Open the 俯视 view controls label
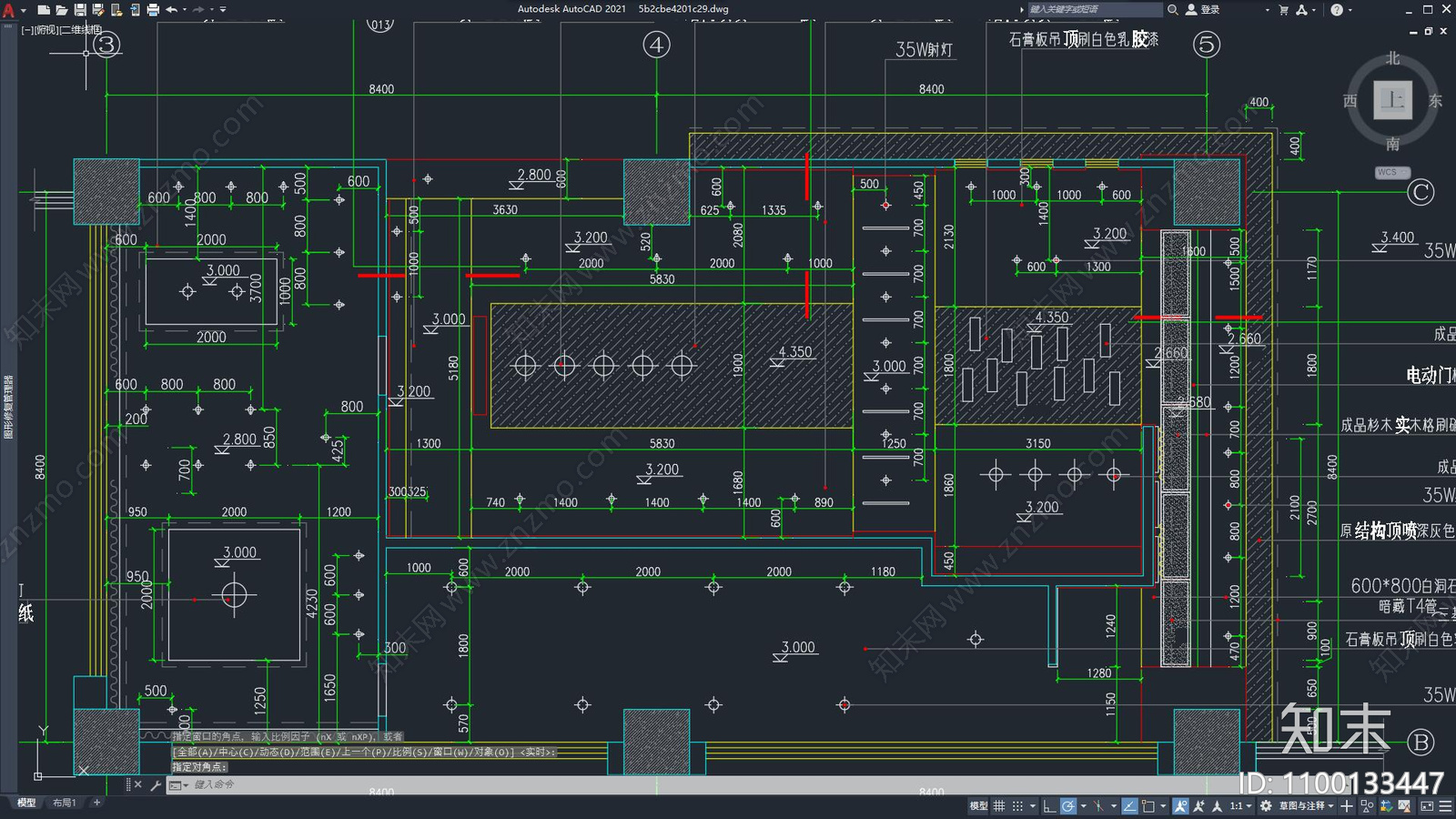This screenshot has width=1456, height=819. coord(46,30)
